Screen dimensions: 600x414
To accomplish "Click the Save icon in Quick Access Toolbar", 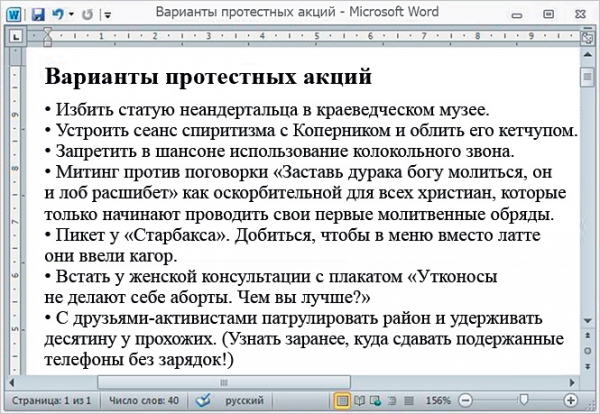I will pyautogui.click(x=38, y=16).
